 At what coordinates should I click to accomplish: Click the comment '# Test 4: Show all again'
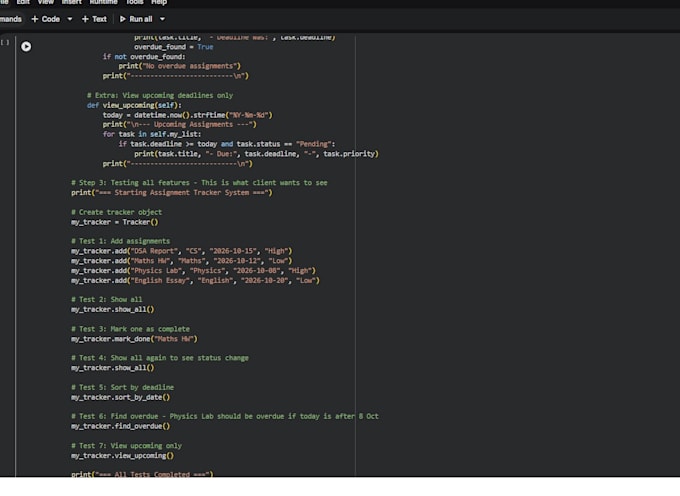[x=160, y=358]
